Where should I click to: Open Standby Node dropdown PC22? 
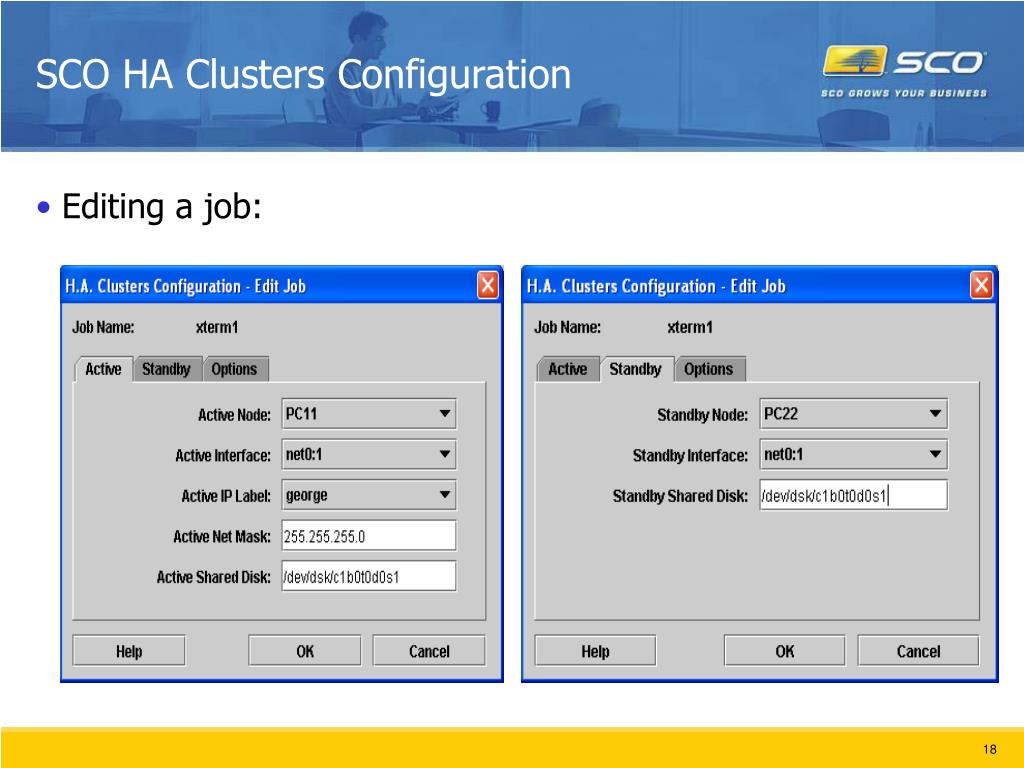point(854,414)
